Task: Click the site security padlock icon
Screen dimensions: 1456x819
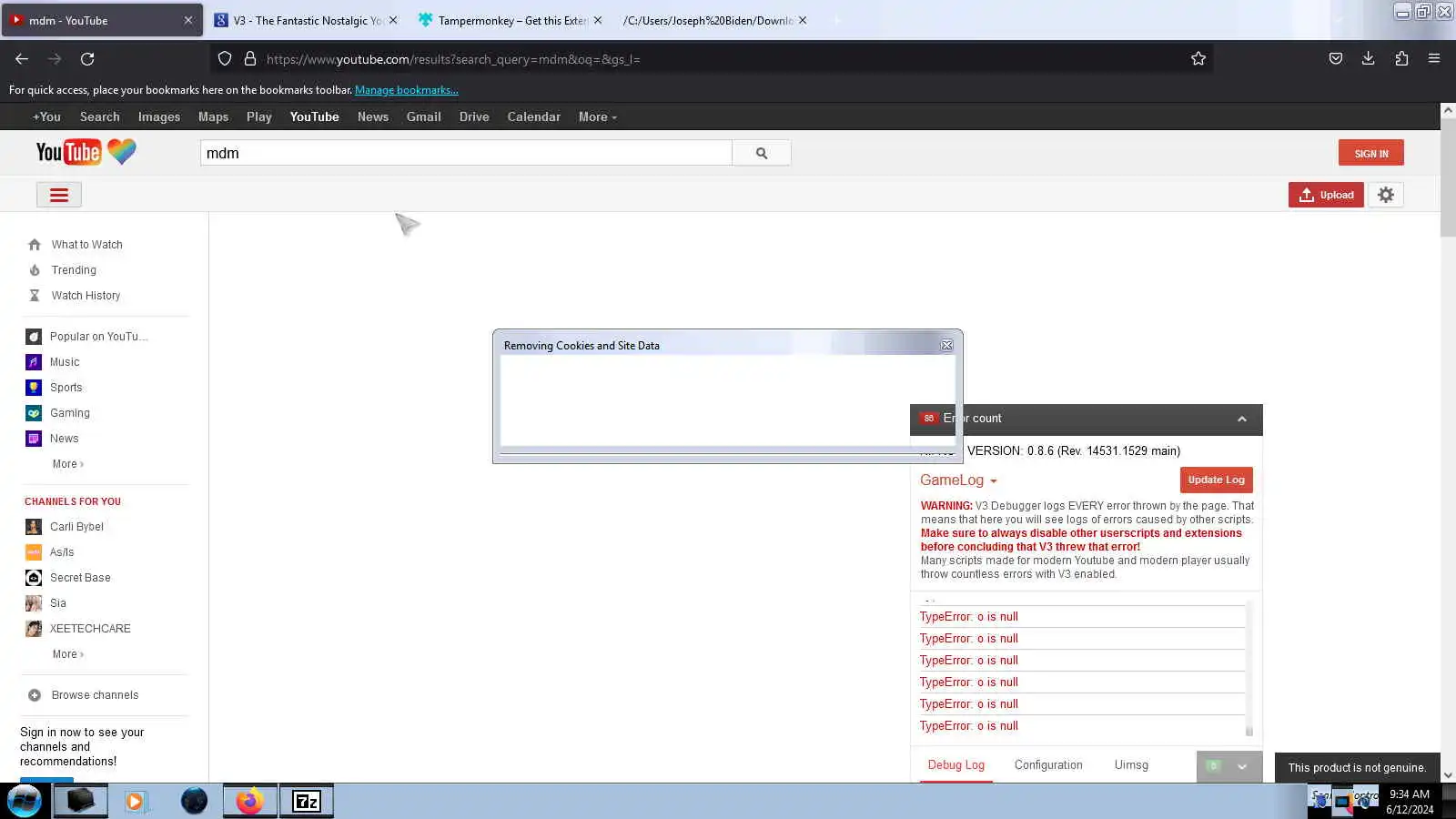Action: pyautogui.click(x=250, y=59)
